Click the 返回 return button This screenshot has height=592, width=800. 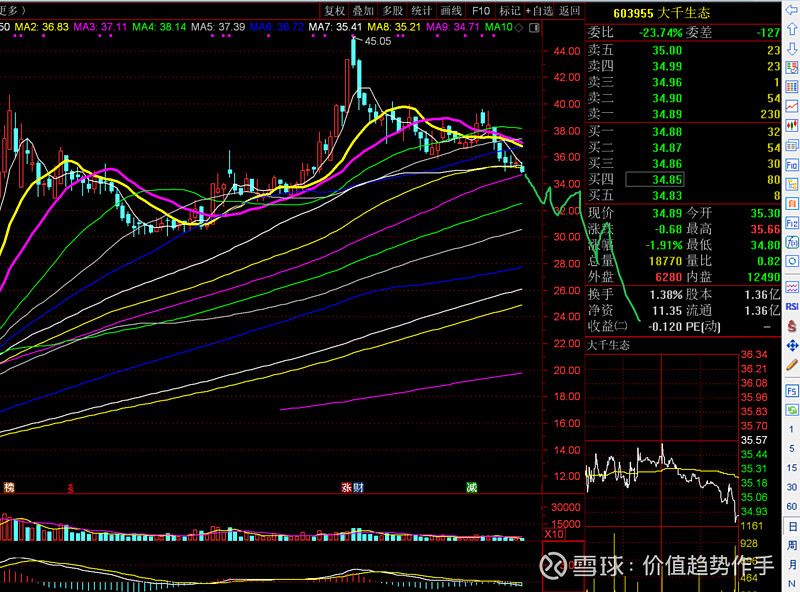coord(569,11)
